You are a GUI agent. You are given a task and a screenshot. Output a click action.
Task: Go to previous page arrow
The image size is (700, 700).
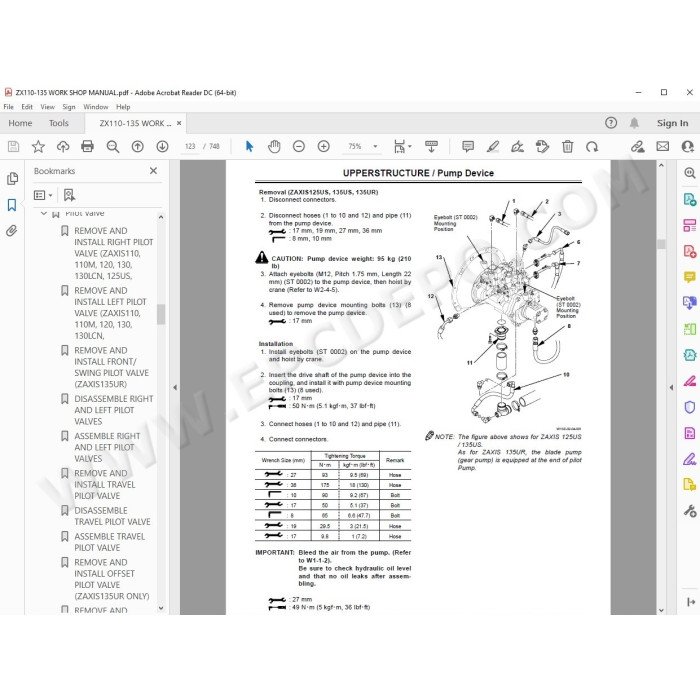(138, 146)
